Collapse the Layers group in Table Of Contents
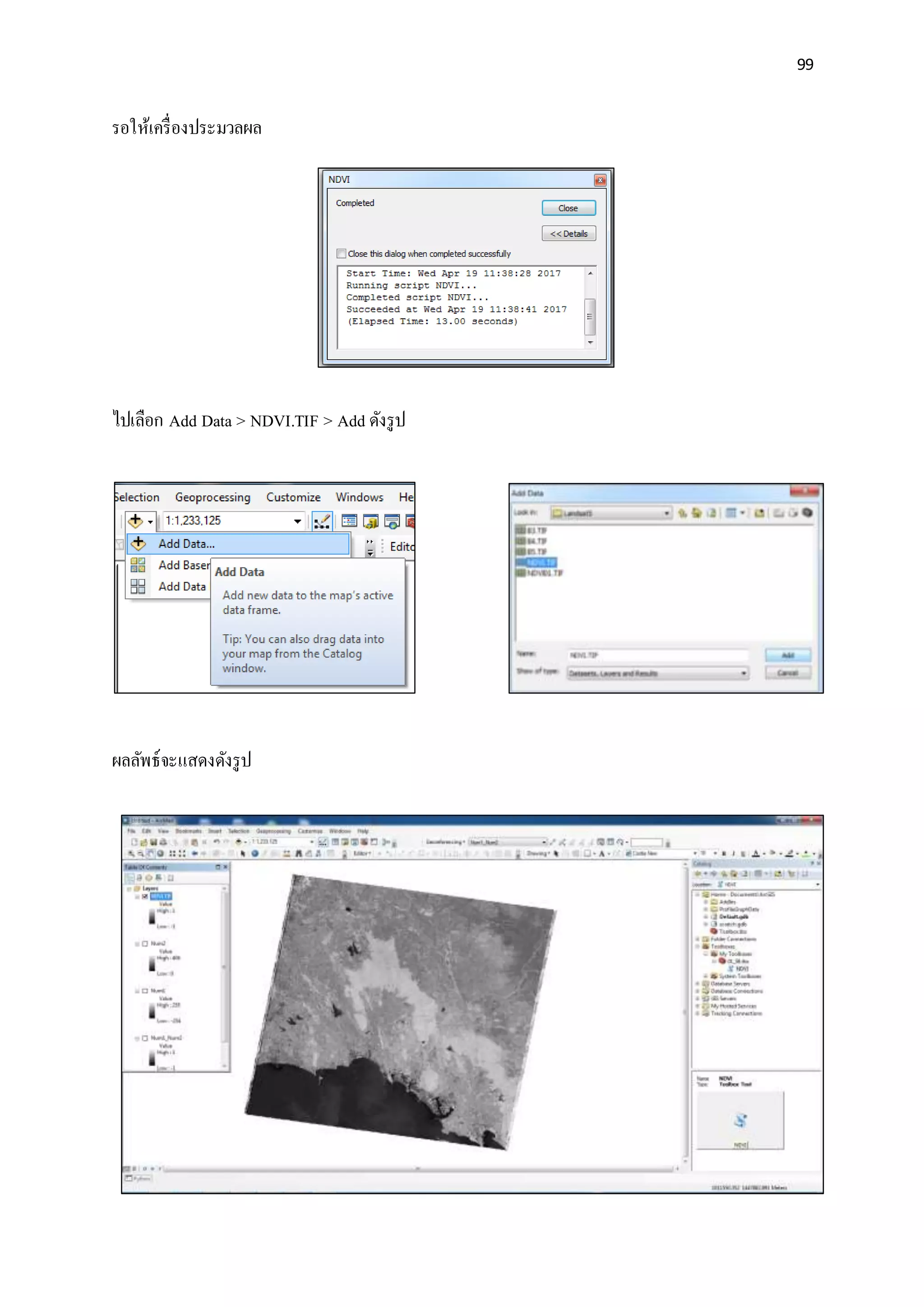 click(x=129, y=888)
